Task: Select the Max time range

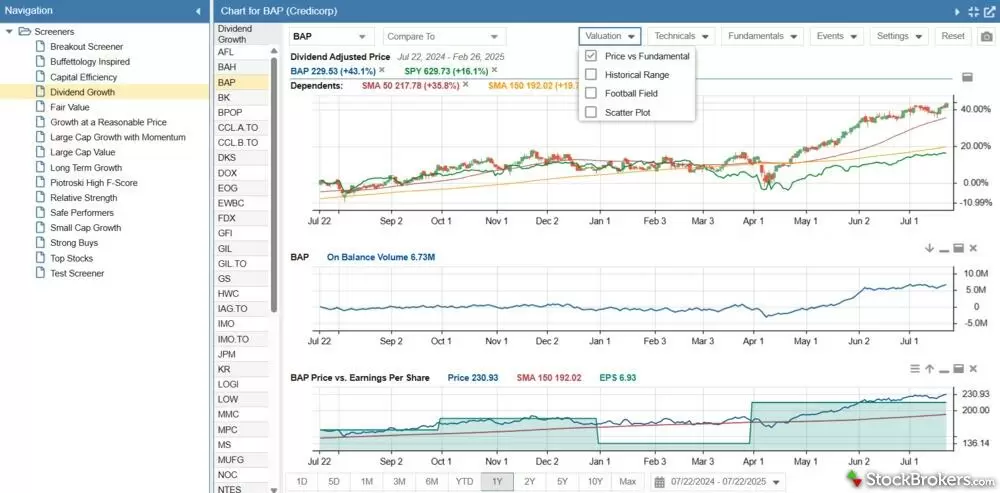Action: tap(628, 482)
